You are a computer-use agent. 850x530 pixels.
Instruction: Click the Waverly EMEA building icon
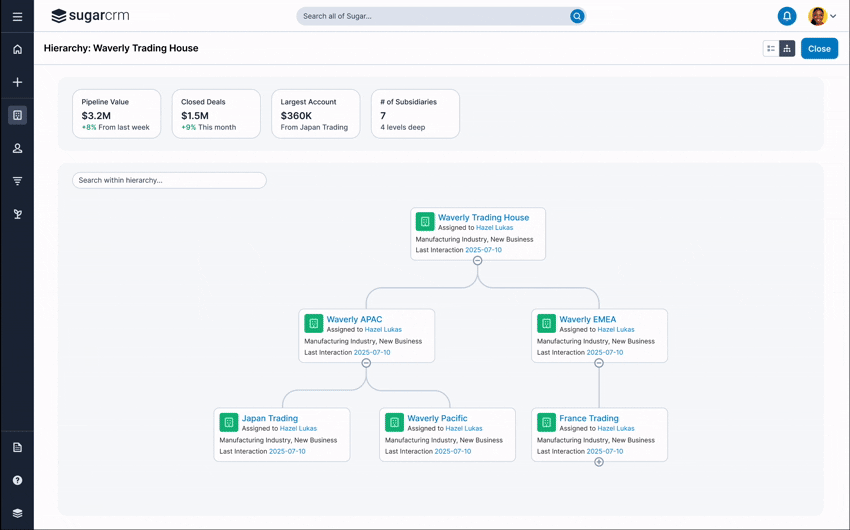[546, 324]
